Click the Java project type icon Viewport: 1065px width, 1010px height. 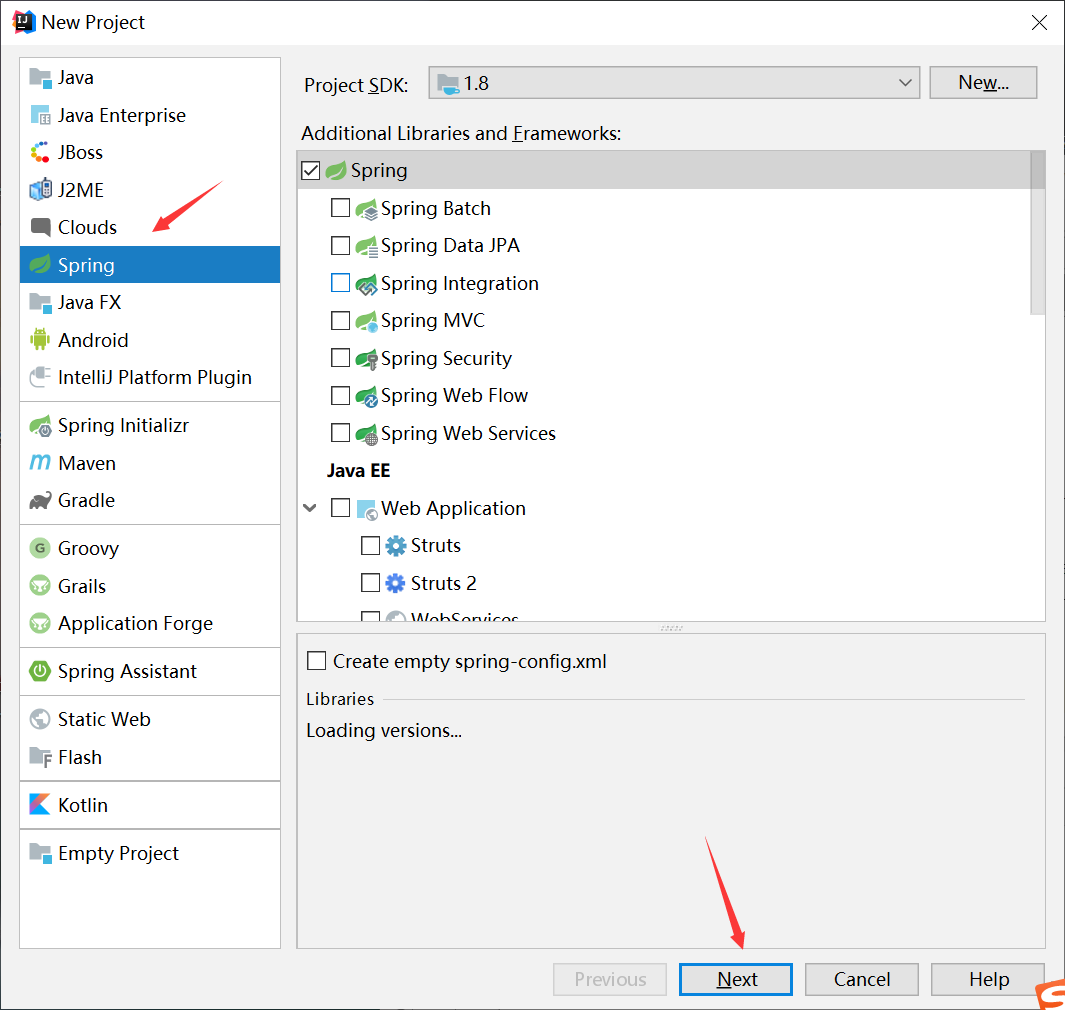click(41, 78)
